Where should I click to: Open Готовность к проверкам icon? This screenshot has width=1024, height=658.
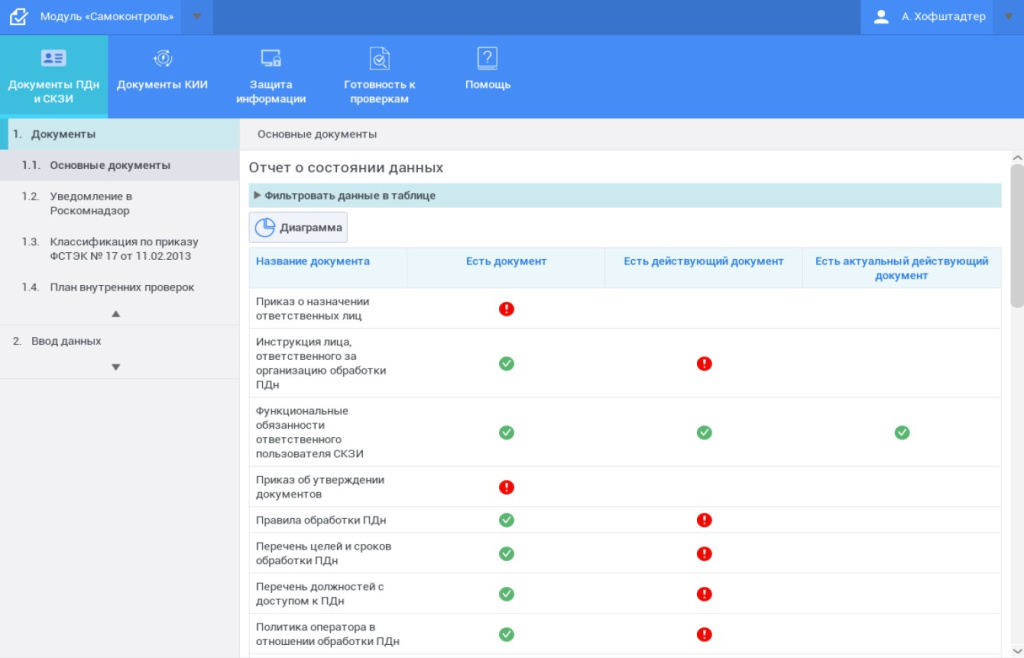click(379, 58)
